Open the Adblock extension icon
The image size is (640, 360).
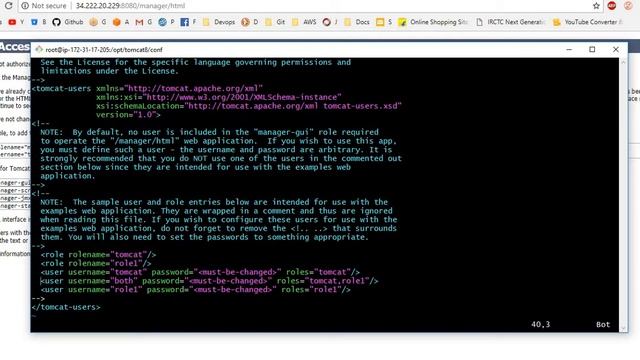(611, 6)
